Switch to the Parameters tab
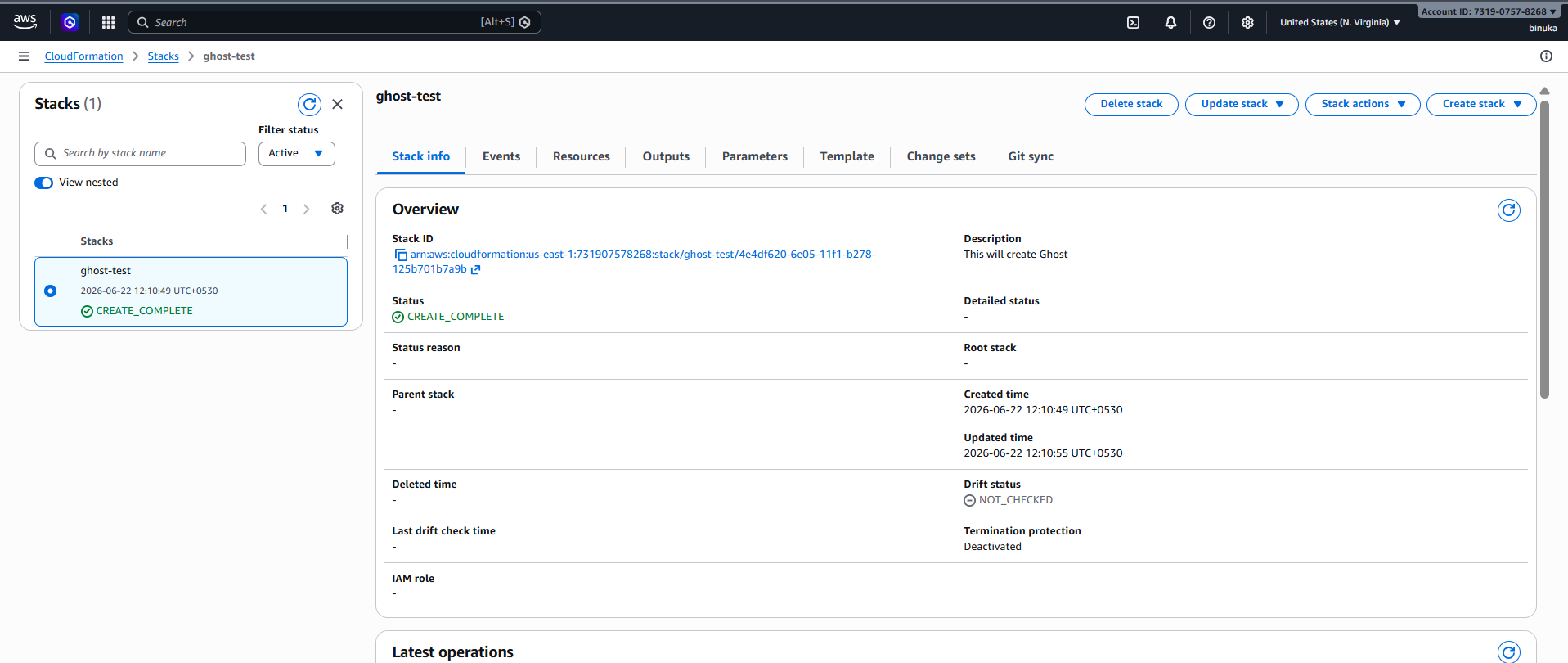 755,156
